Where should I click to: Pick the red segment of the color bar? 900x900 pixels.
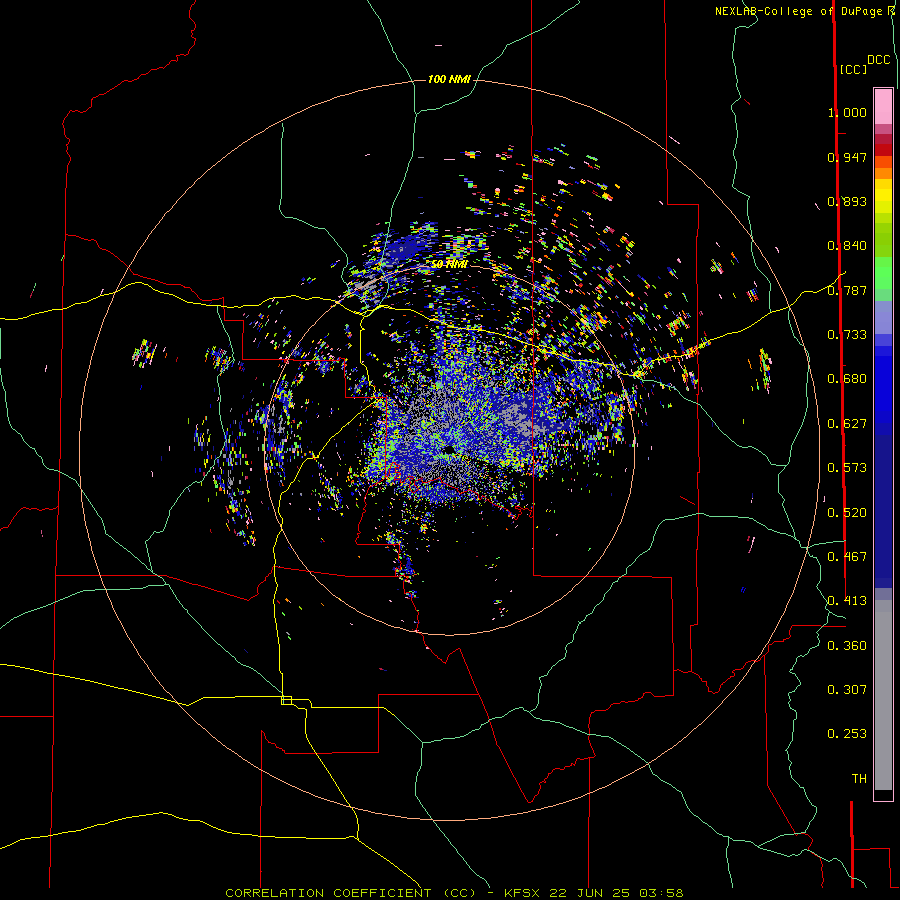(x=883, y=150)
